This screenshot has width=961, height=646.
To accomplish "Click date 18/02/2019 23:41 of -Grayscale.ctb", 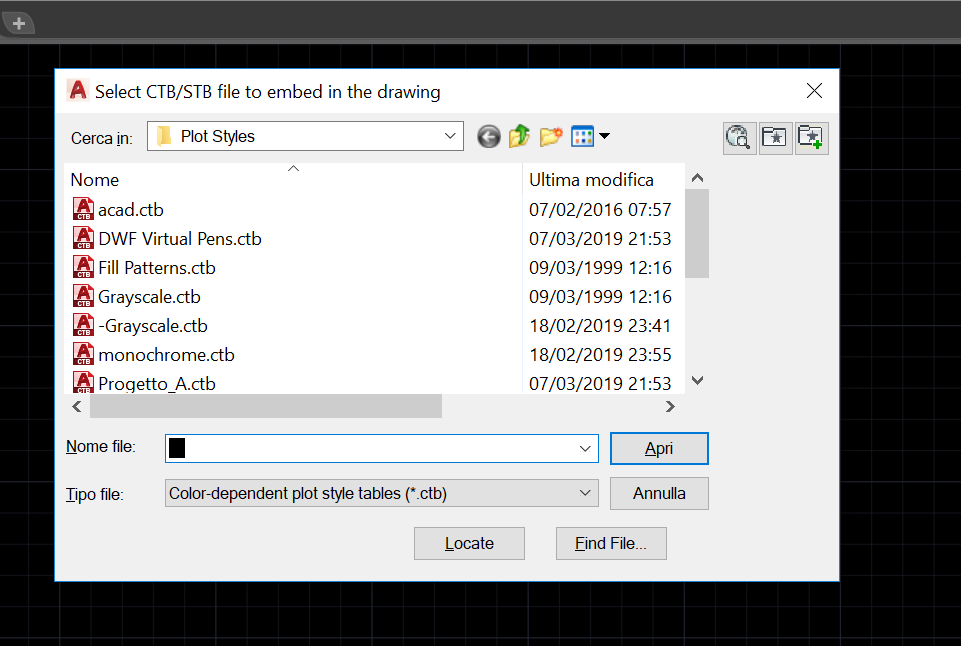I will point(600,326).
